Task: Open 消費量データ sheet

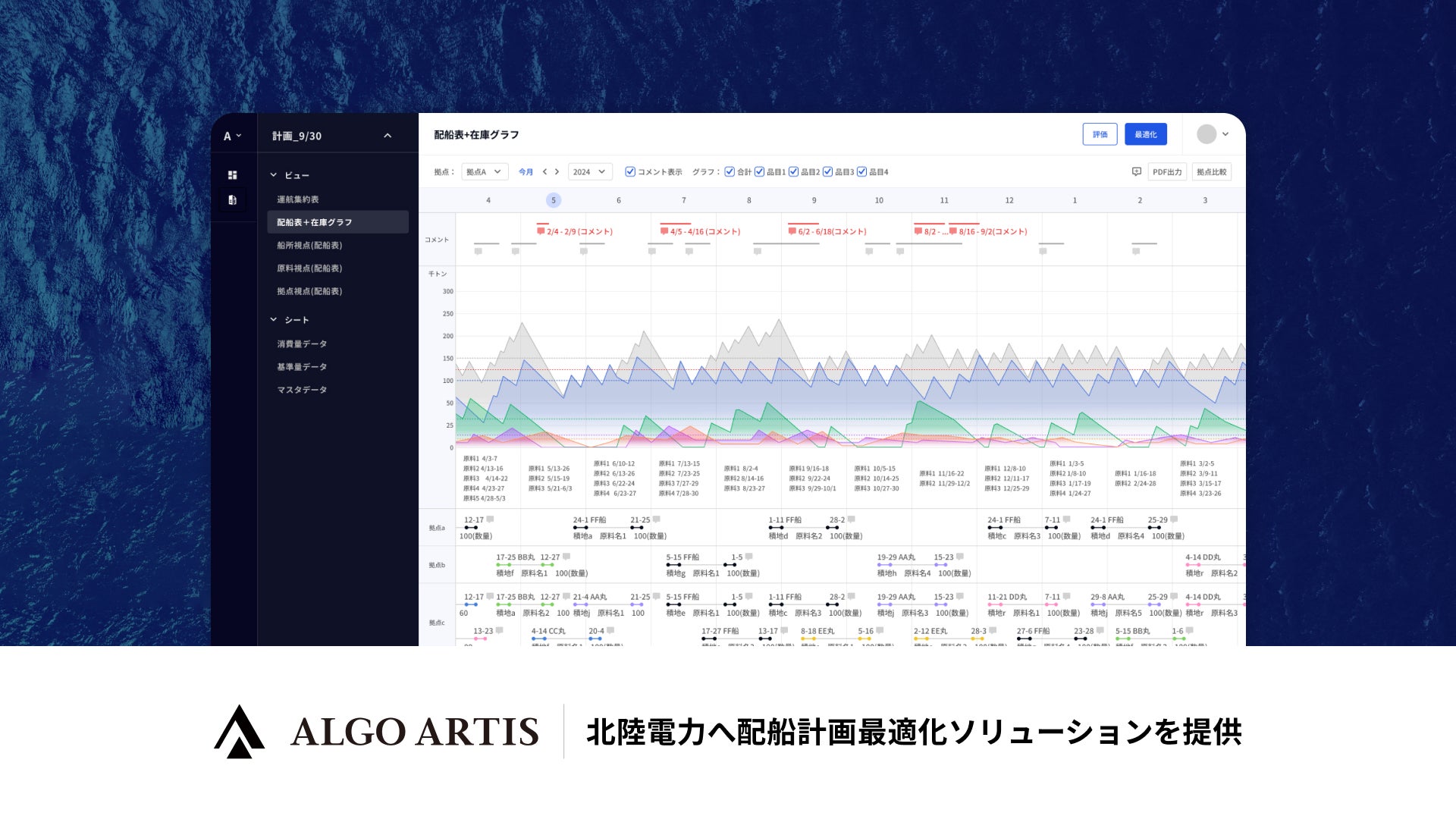Action: pyautogui.click(x=302, y=344)
